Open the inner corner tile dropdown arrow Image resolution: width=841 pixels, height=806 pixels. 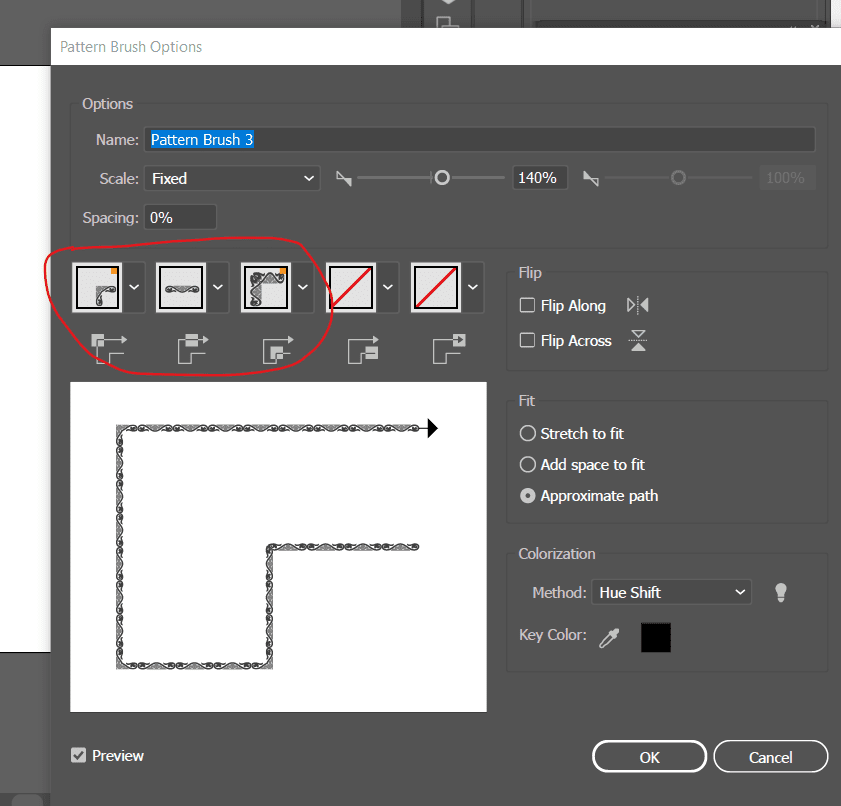click(x=303, y=287)
